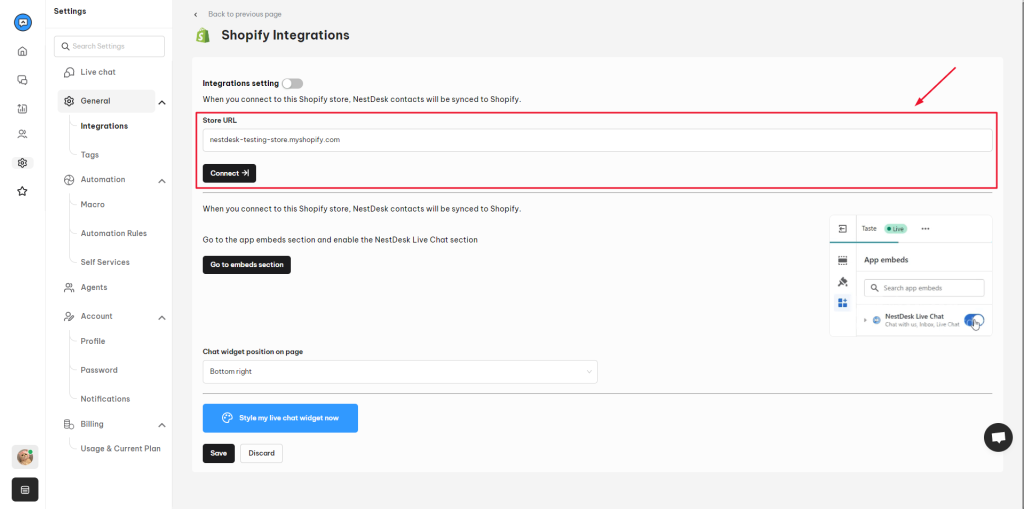Expand NestDesk Live Chat triangle in preview
This screenshot has height=509, width=1024.
click(865, 320)
